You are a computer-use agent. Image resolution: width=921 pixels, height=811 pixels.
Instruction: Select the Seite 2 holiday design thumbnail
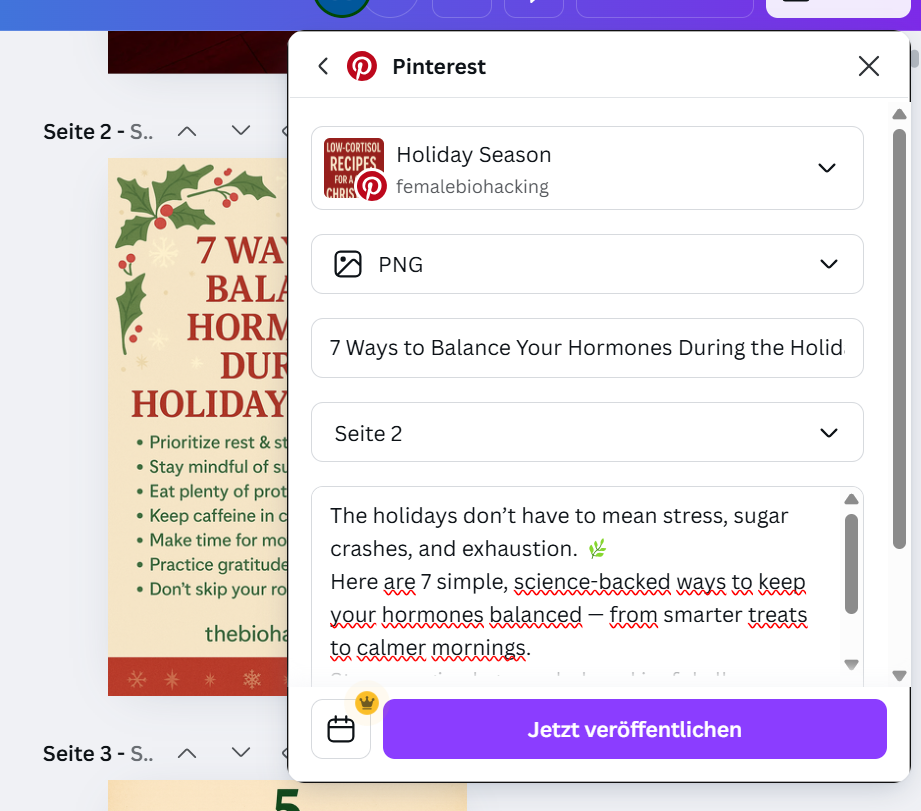pos(198,427)
